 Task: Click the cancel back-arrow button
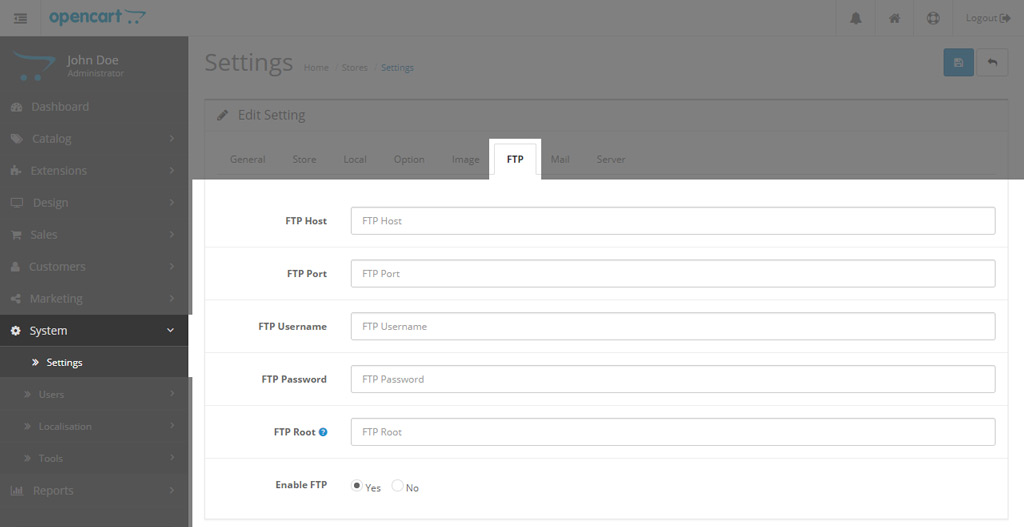click(x=992, y=63)
